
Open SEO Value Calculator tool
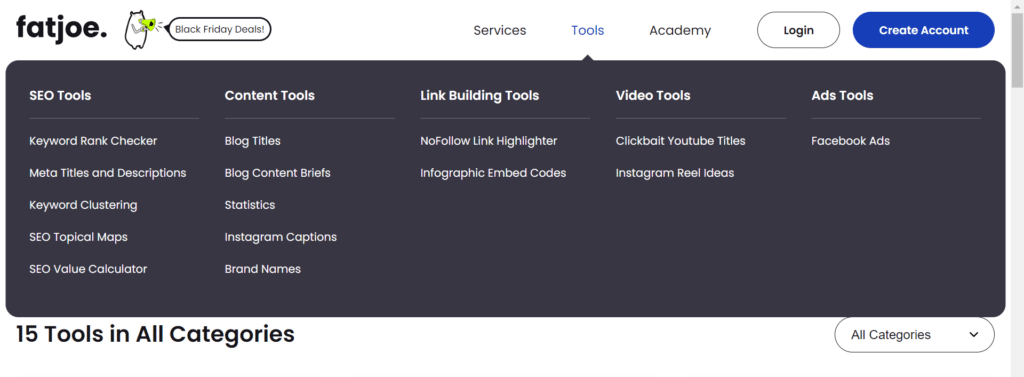[88, 269]
